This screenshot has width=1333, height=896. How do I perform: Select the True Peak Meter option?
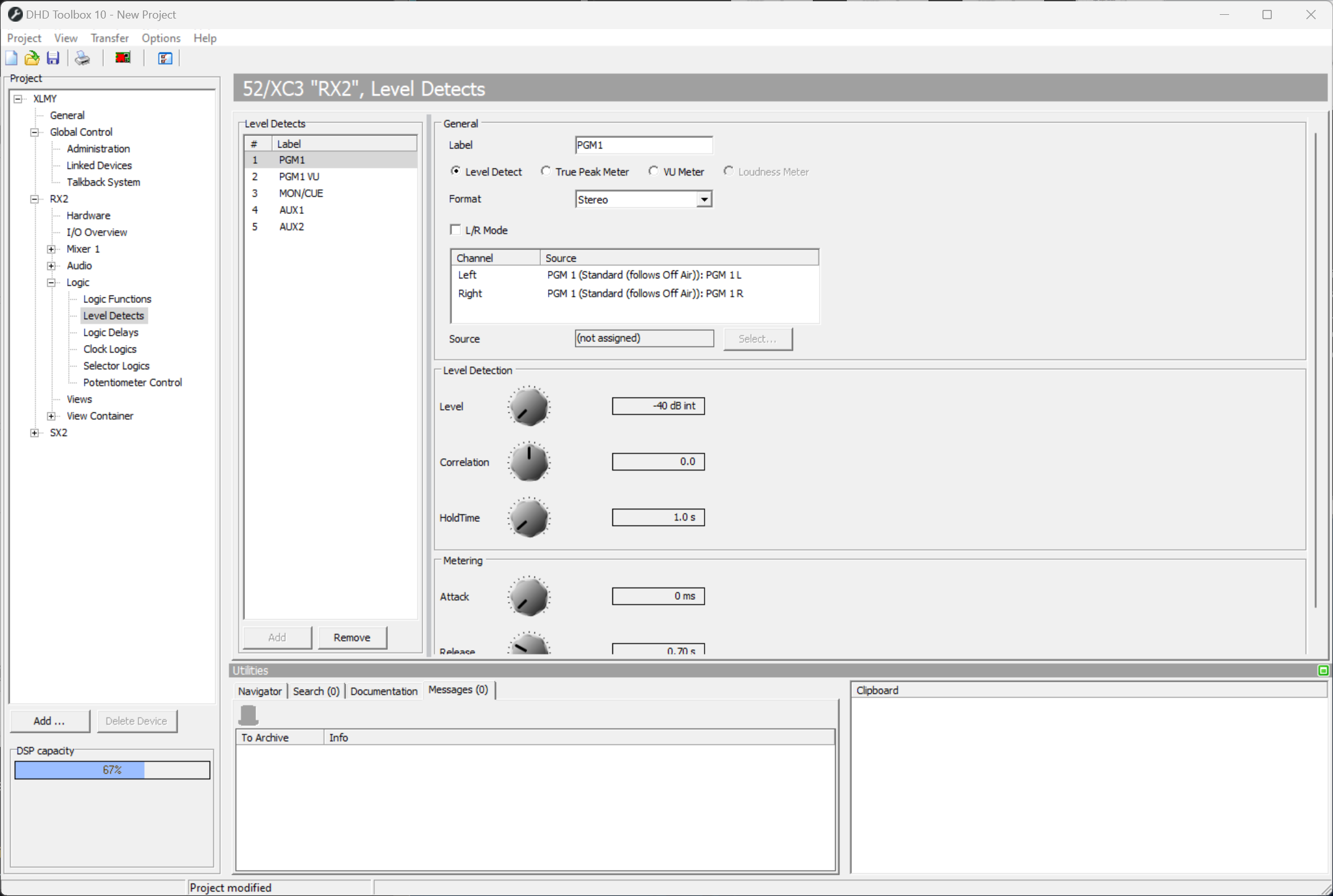point(546,171)
